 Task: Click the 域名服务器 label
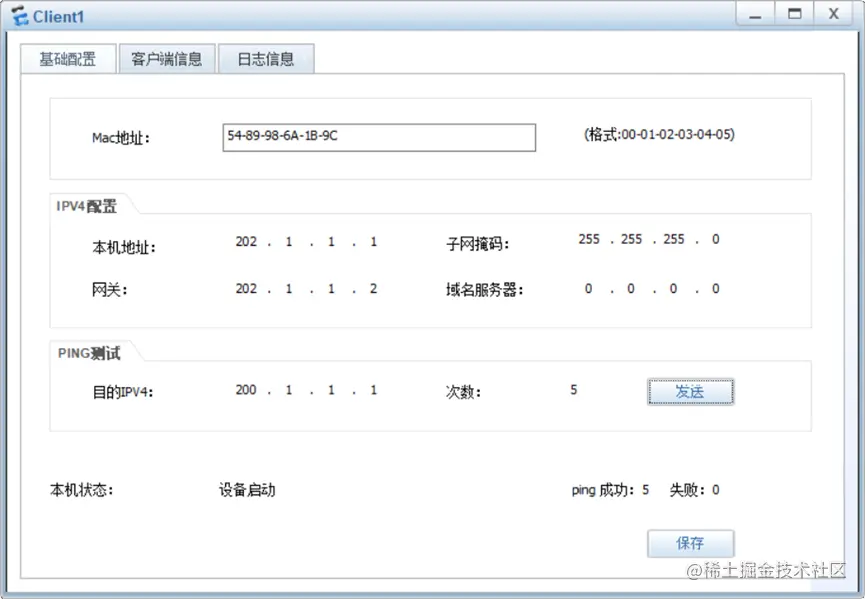(x=484, y=290)
